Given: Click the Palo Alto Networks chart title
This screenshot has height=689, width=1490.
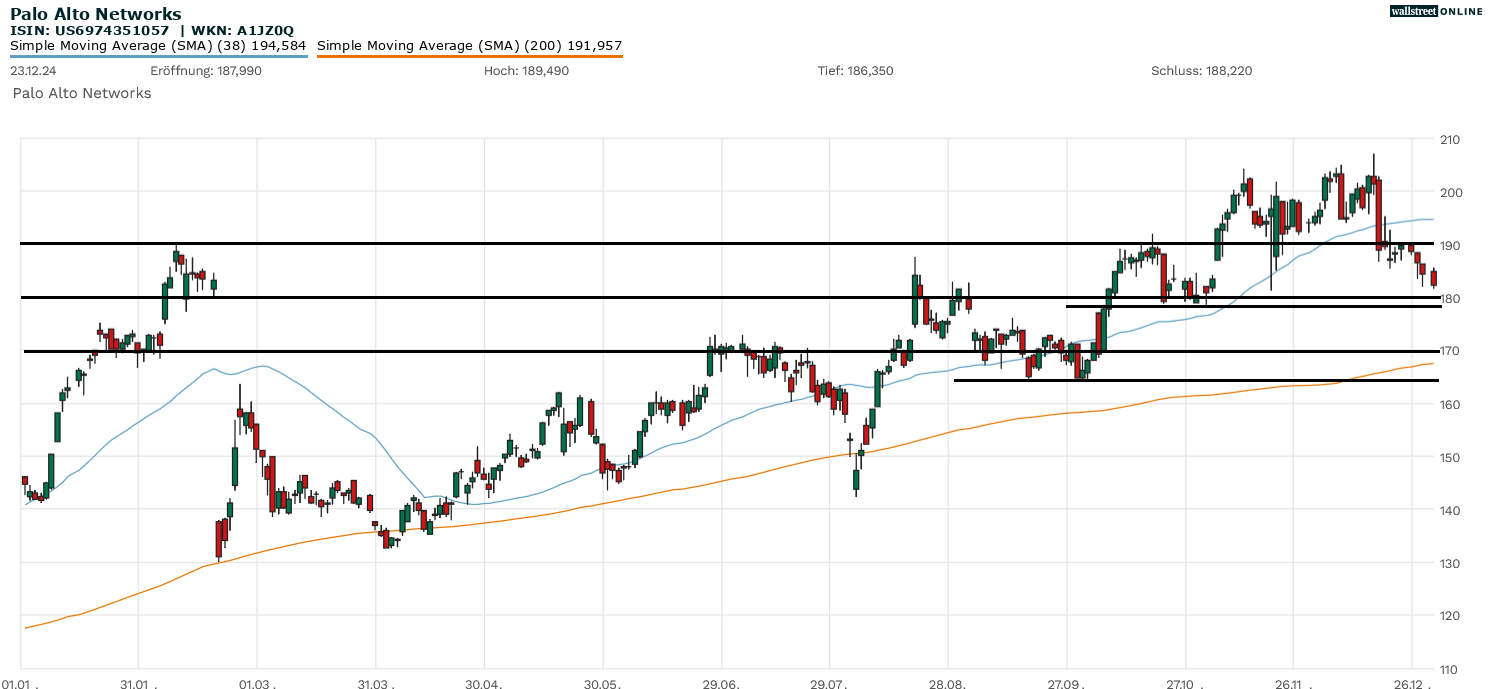Looking at the screenshot, I should tap(96, 14).
